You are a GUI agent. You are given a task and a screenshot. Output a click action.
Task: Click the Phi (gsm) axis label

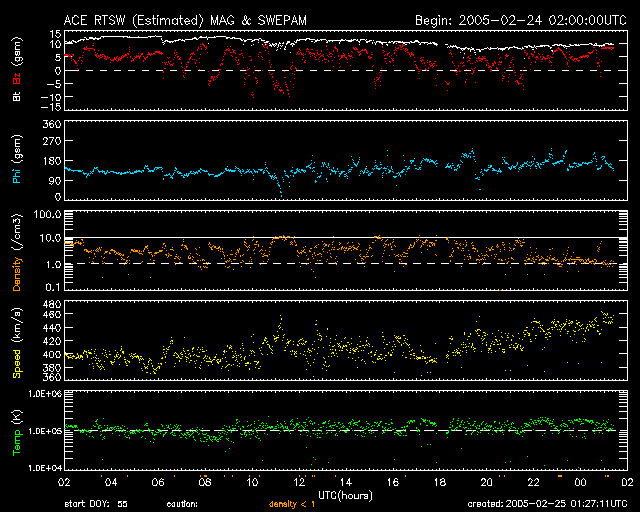(x=17, y=161)
